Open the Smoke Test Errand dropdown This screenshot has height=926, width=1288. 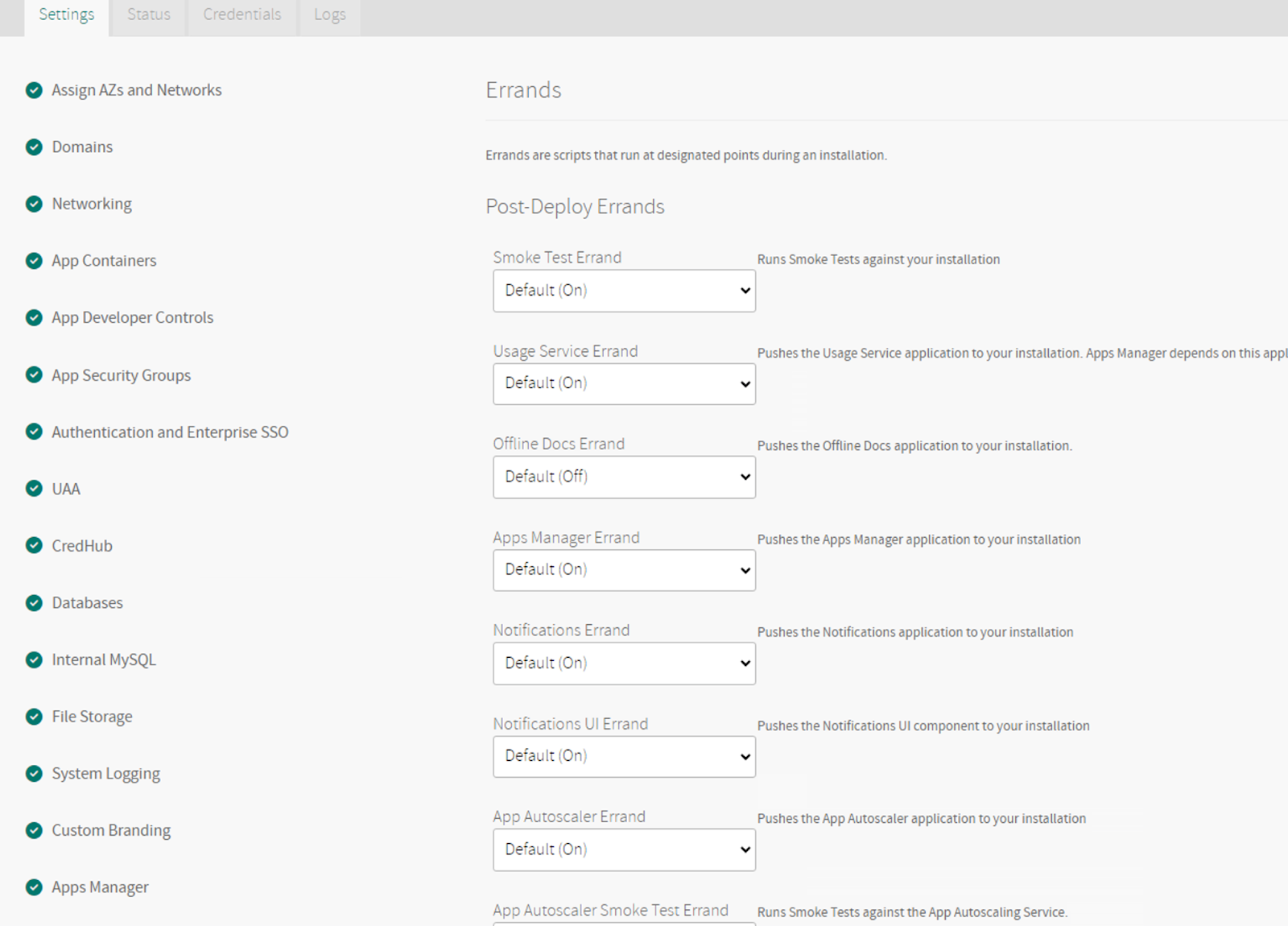(624, 291)
